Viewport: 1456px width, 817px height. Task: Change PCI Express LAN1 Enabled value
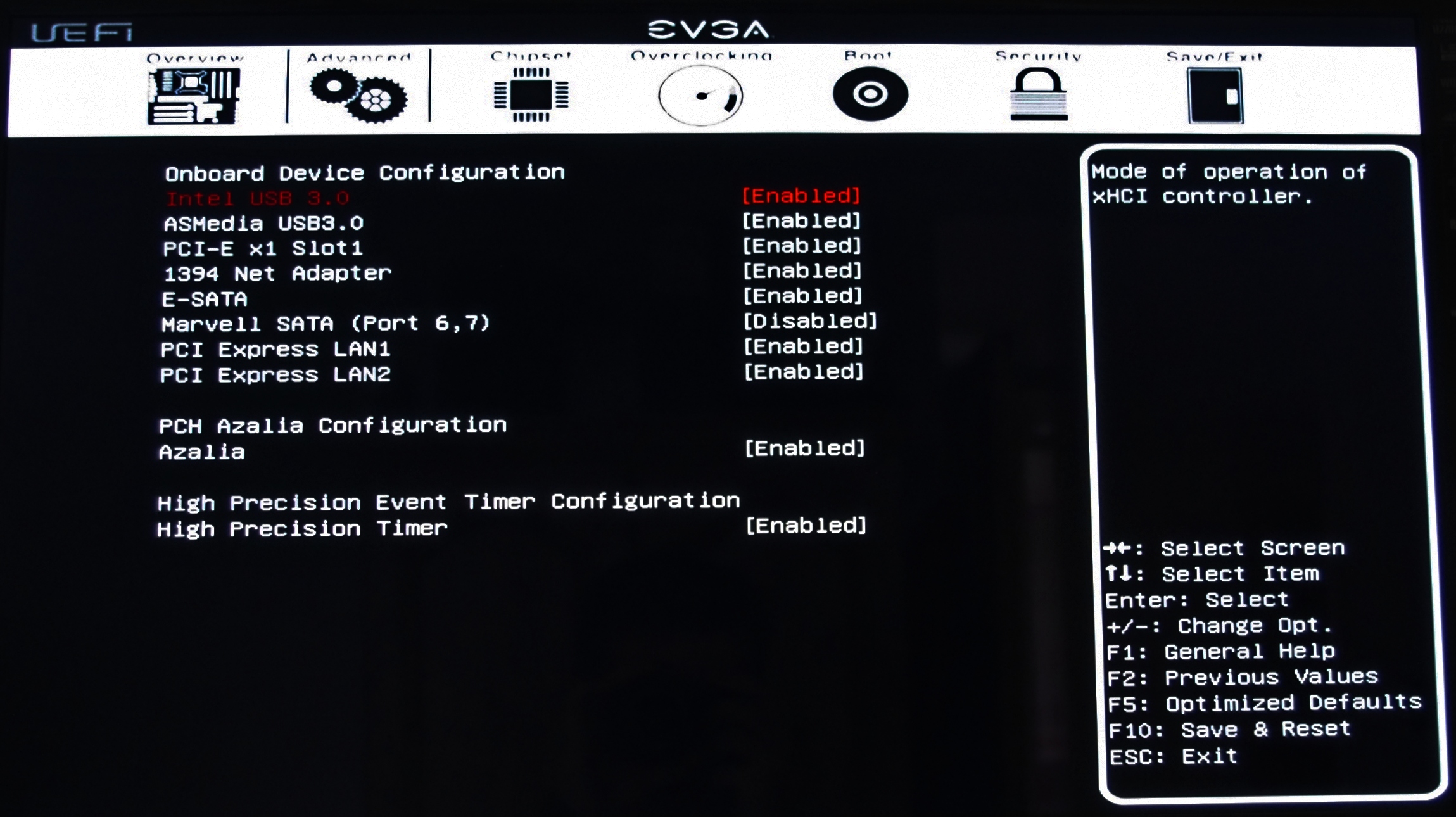(x=804, y=346)
